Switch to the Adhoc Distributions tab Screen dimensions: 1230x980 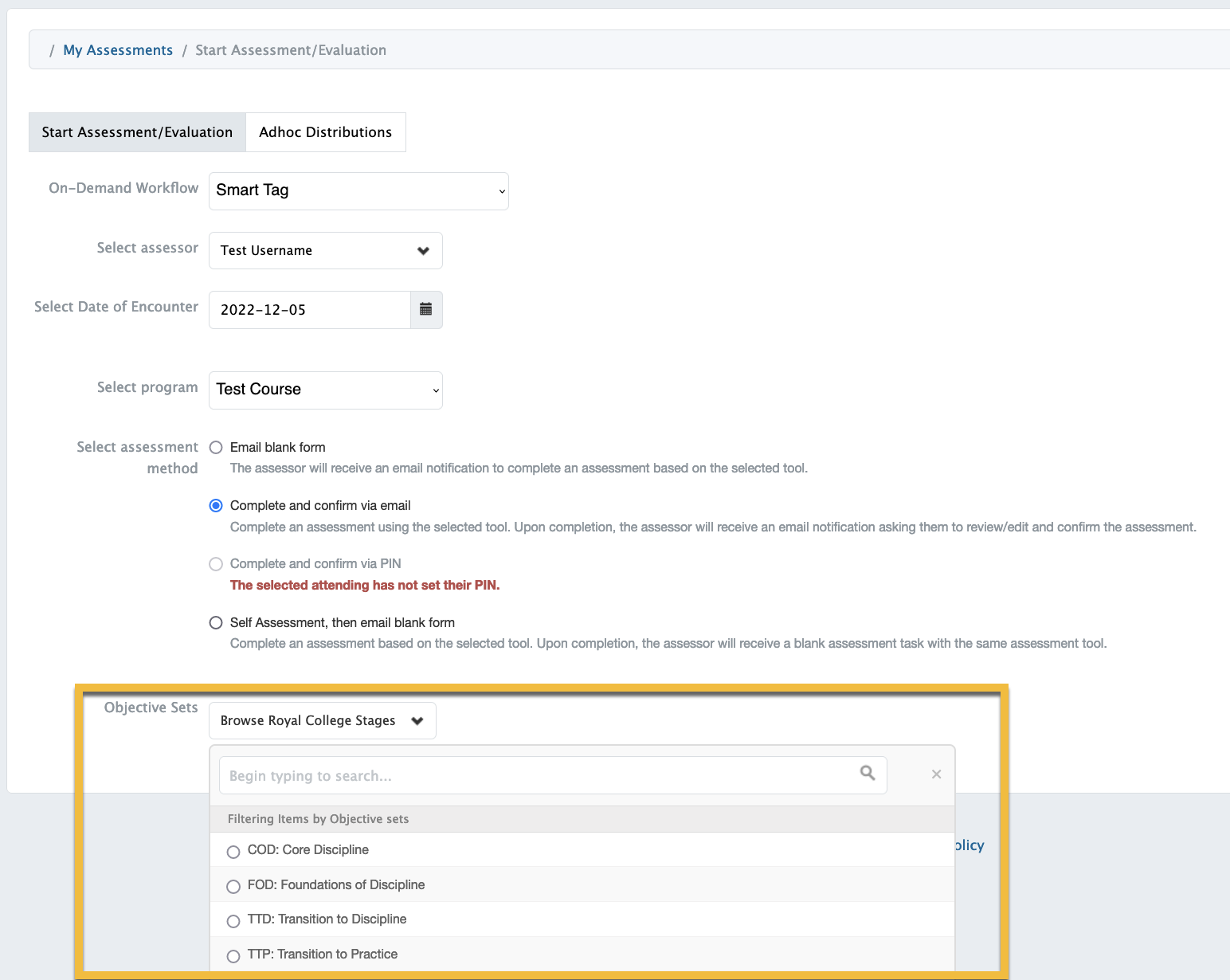pyautogui.click(x=325, y=132)
